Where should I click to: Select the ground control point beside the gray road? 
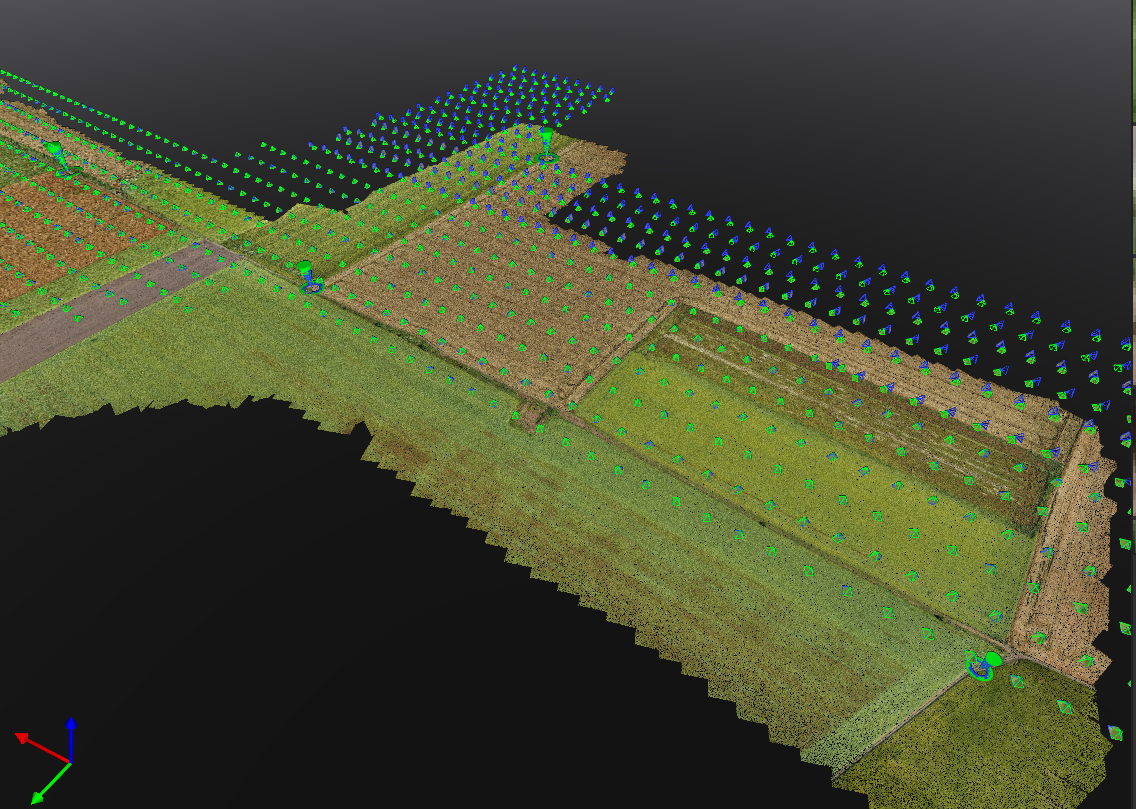point(309,277)
